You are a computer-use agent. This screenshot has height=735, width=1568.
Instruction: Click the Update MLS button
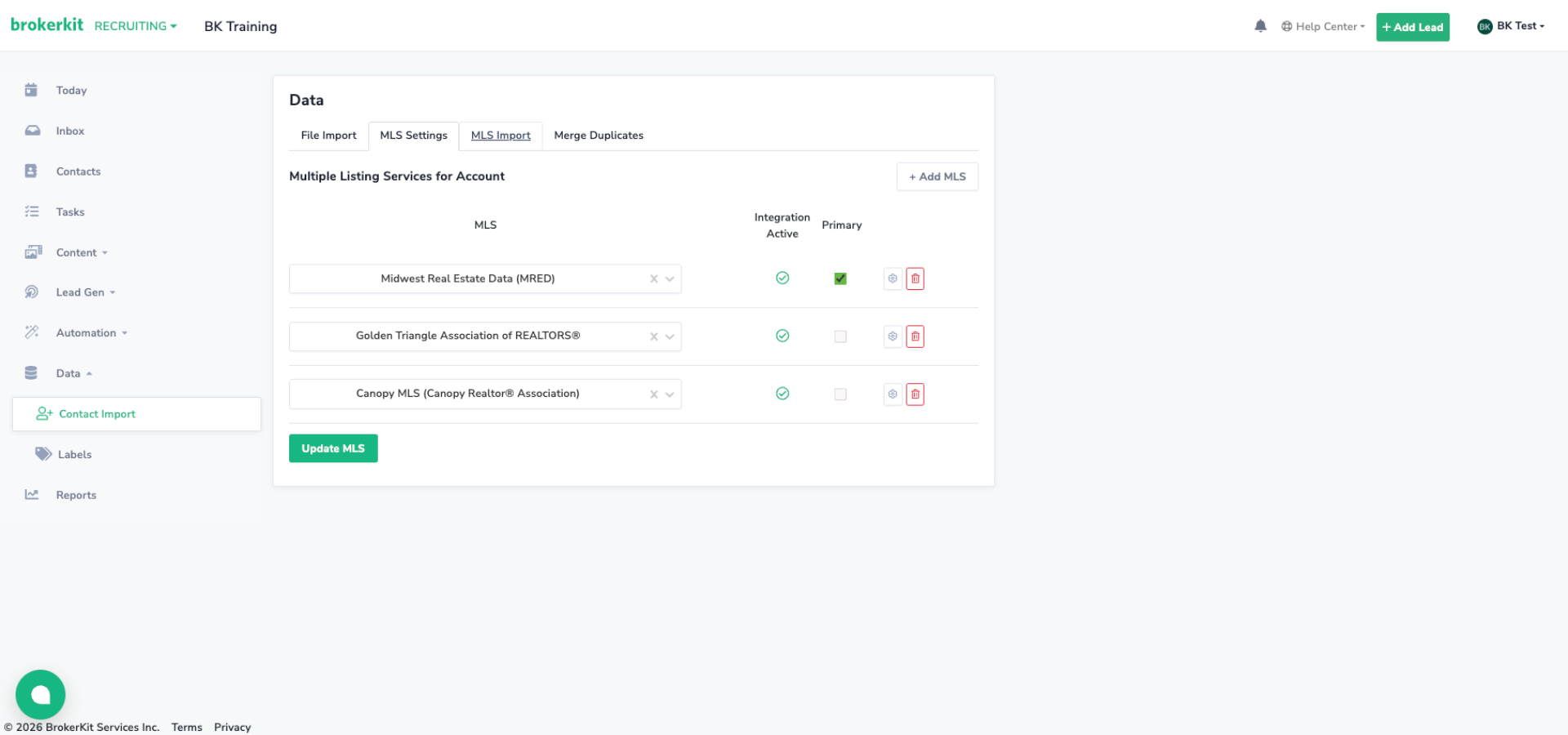click(333, 448)
